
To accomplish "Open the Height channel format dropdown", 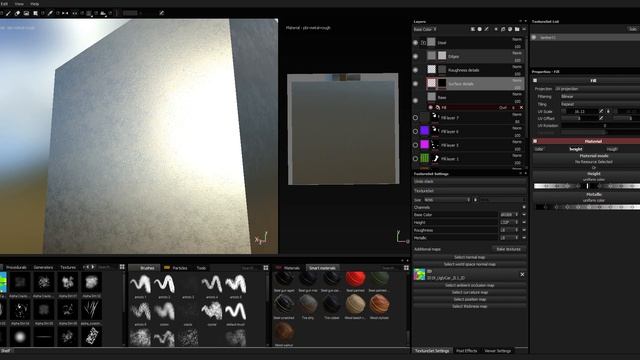I will (509, 222).
